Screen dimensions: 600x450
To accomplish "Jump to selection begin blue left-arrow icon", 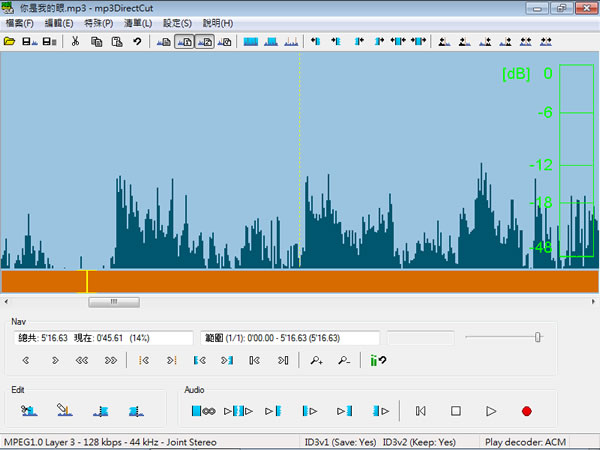I will 200,360.
